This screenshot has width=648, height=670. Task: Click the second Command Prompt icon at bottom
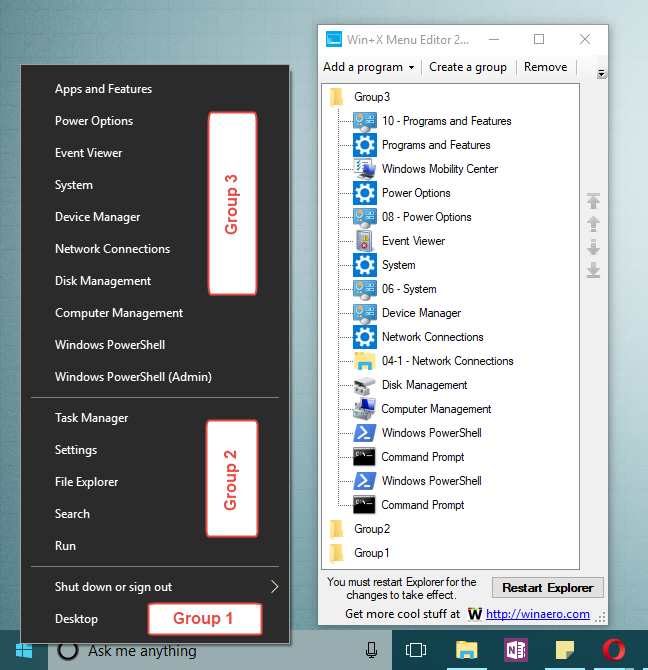point(364,505)
